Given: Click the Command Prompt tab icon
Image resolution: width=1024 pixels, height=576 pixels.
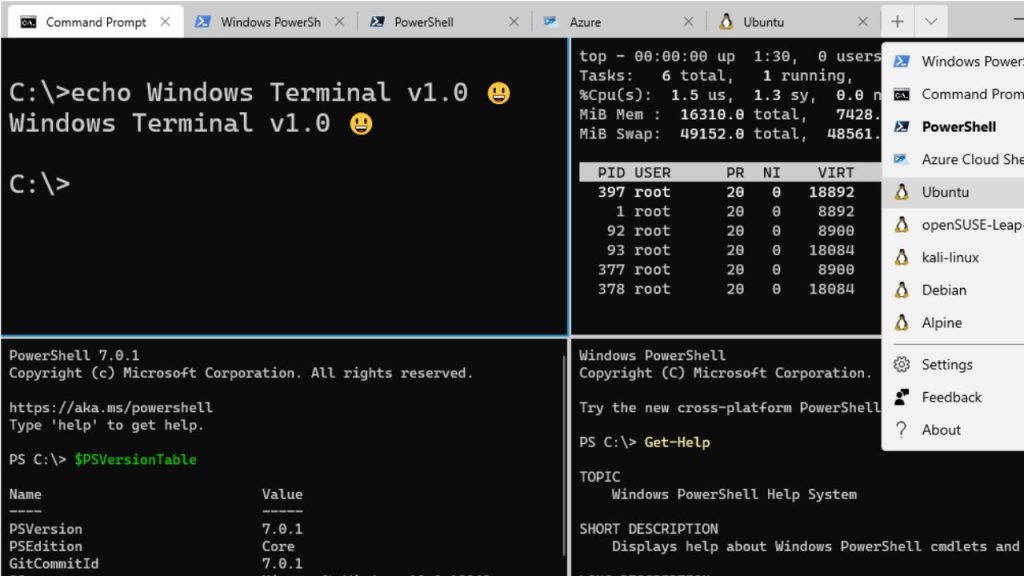Looking at the screenshot, I should pos(29,22).
